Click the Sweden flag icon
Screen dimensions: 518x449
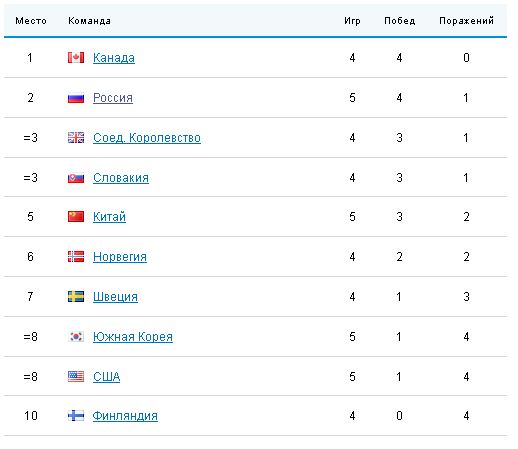point(76,297)
